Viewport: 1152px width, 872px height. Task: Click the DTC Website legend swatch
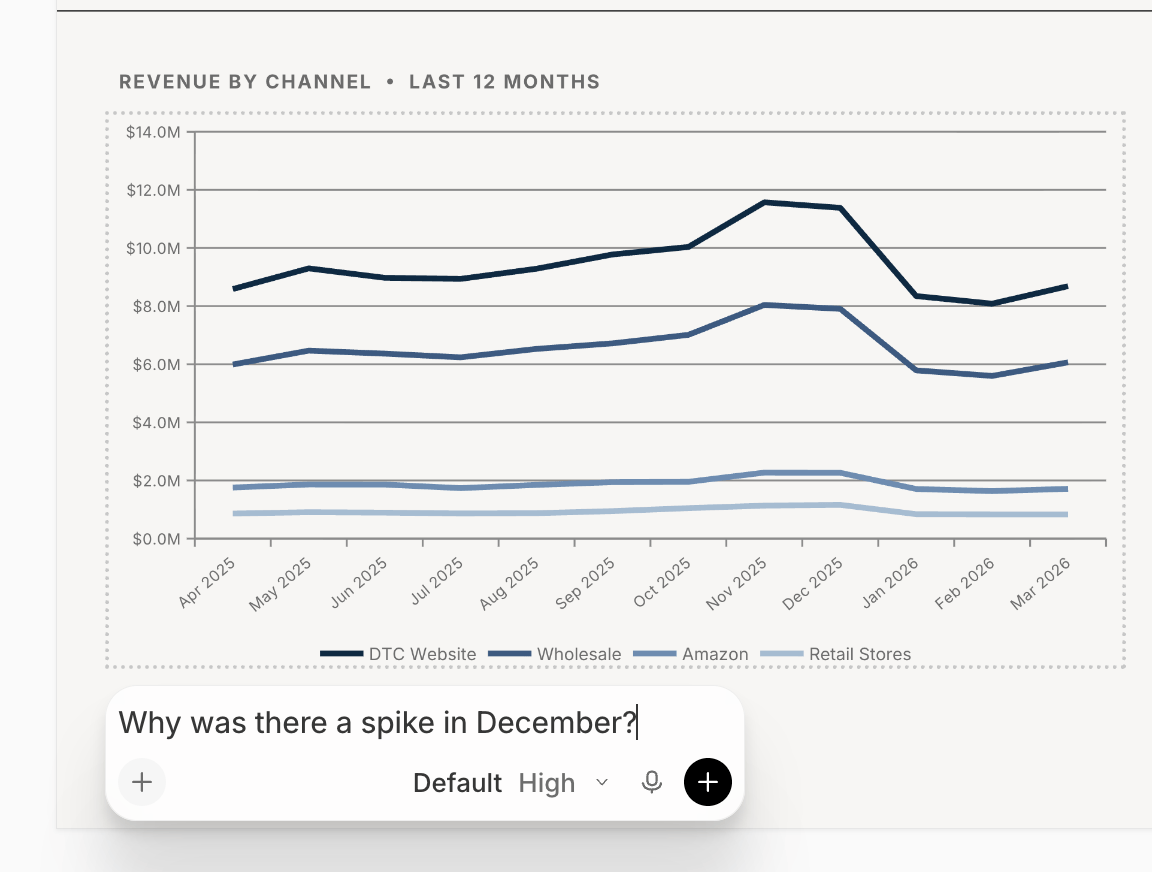tap(342, 654)
